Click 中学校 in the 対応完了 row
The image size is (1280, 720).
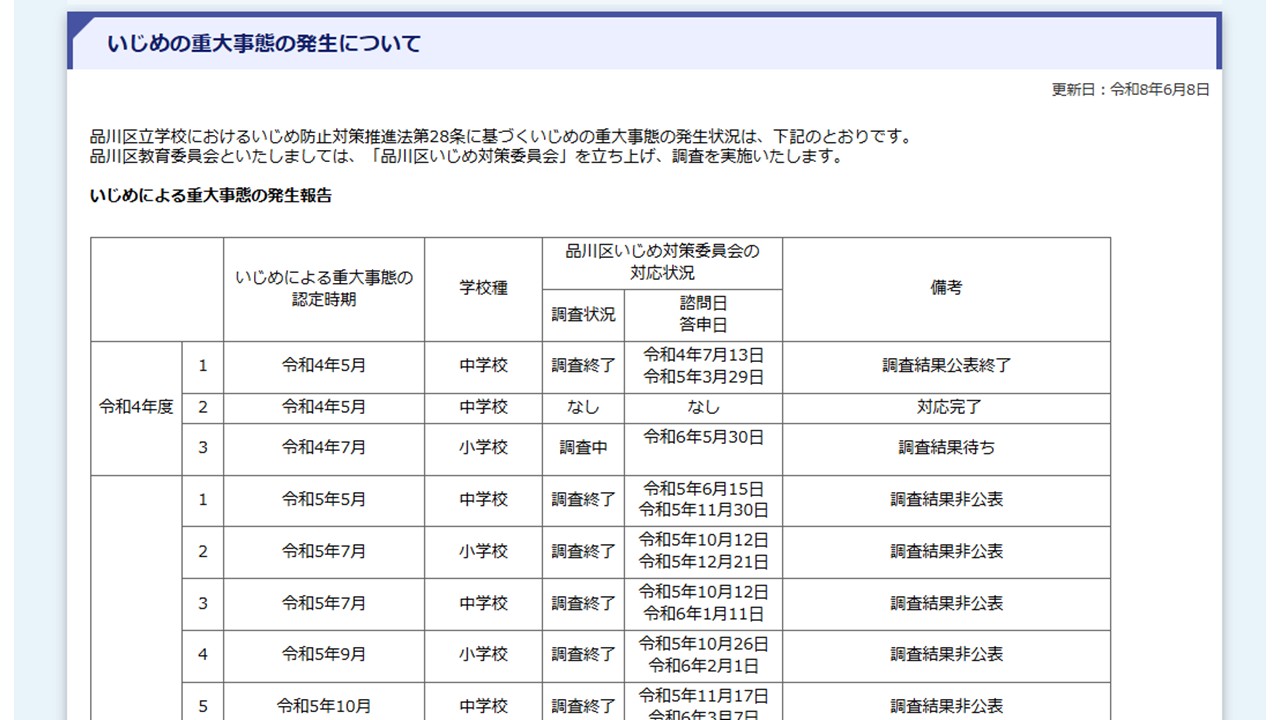coord(484,407)
